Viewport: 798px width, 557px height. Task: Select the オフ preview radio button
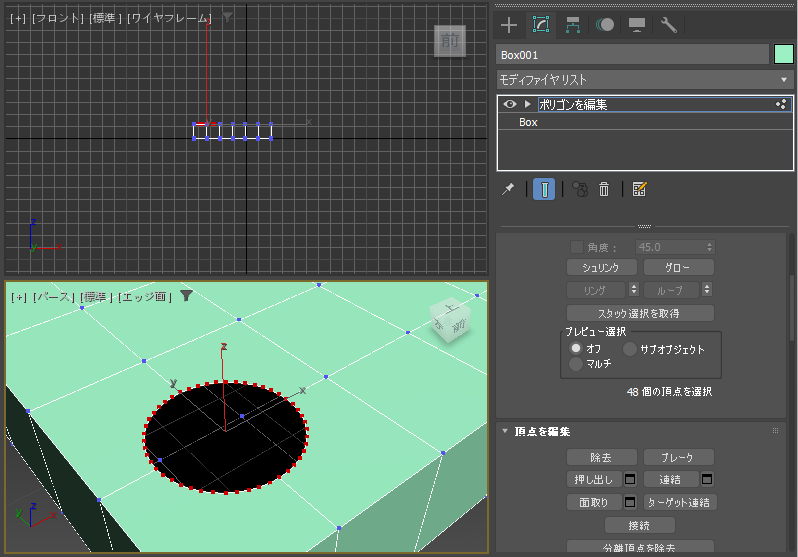(576, 348)
